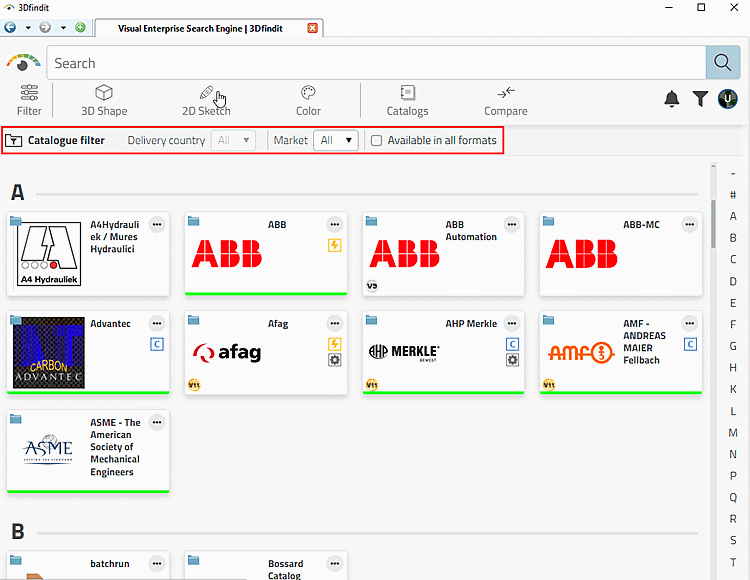Open more options for A4Hydrauliek card
This screenshot has width=750, height=580.
tap(157, 224)
